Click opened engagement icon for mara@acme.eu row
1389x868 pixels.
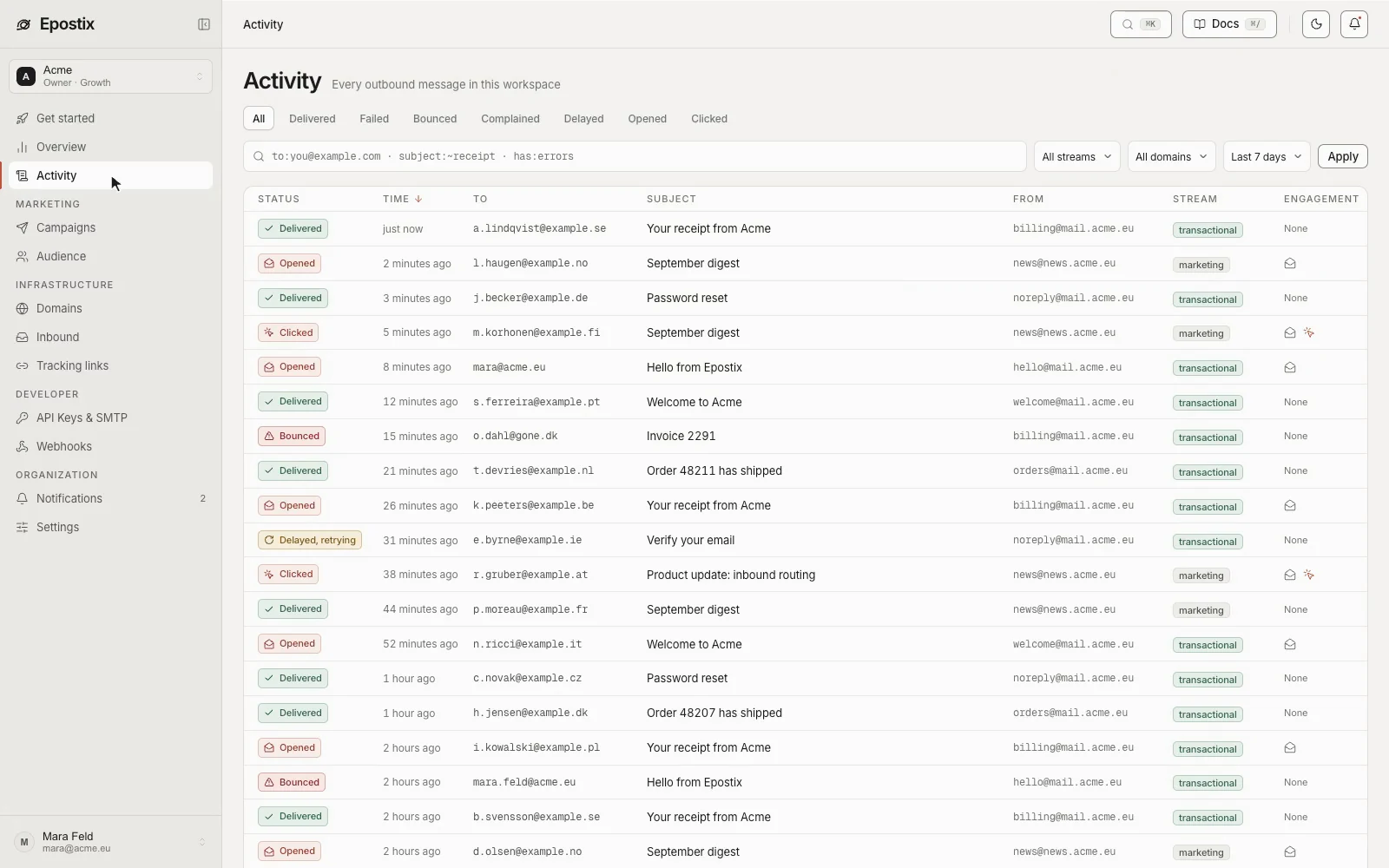pyautogui.click(x=1290, y=367)
